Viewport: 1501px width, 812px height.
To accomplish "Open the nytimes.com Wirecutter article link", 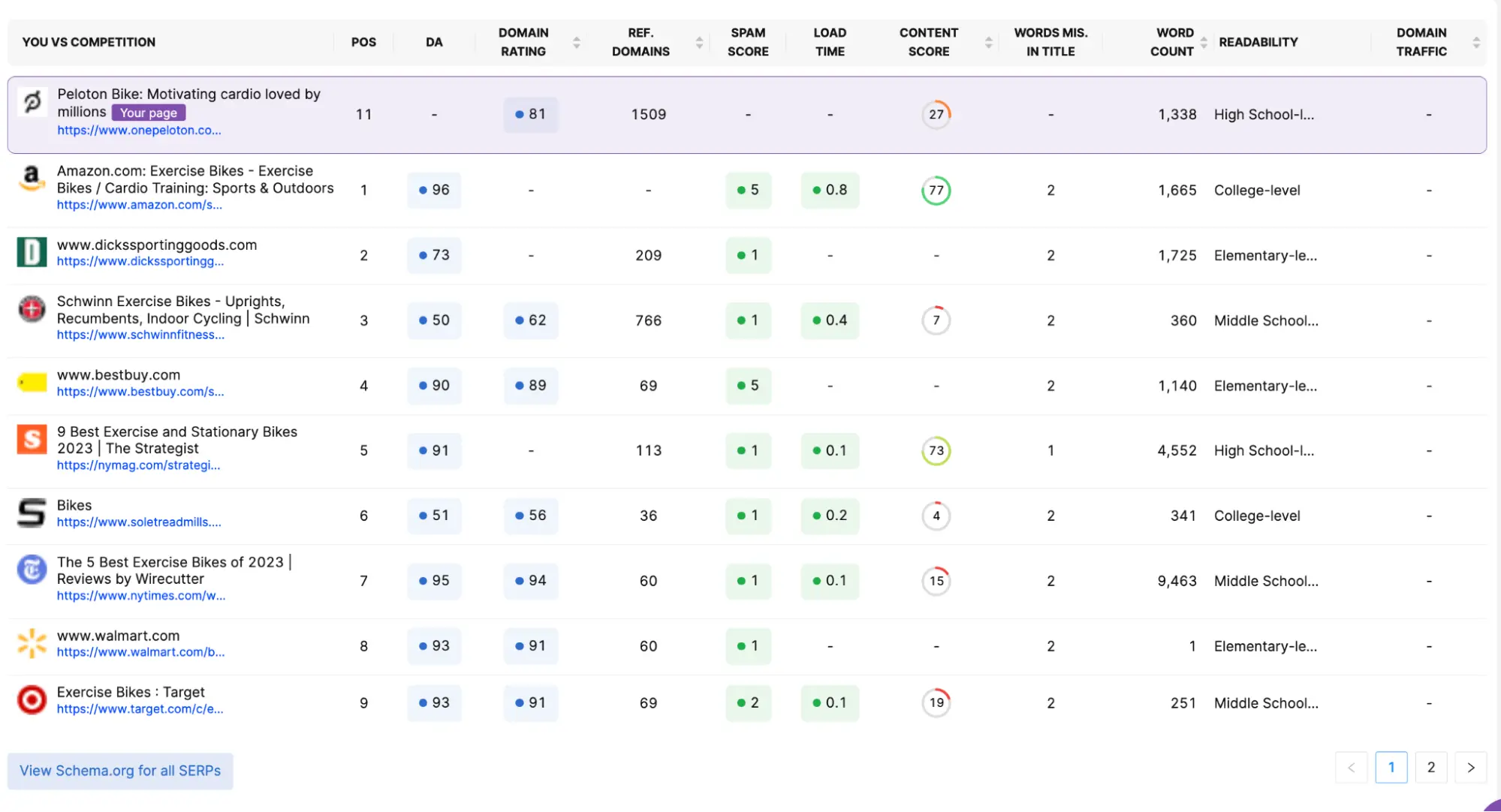I will click(141, 595).
